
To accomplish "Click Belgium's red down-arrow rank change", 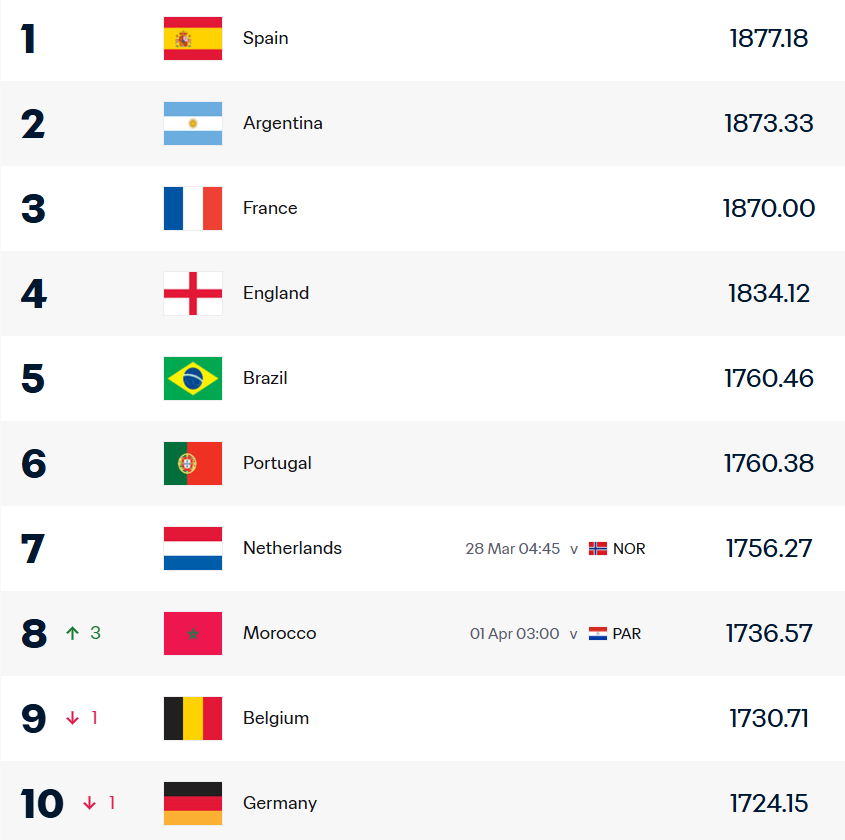I will [x=72, y=718].
